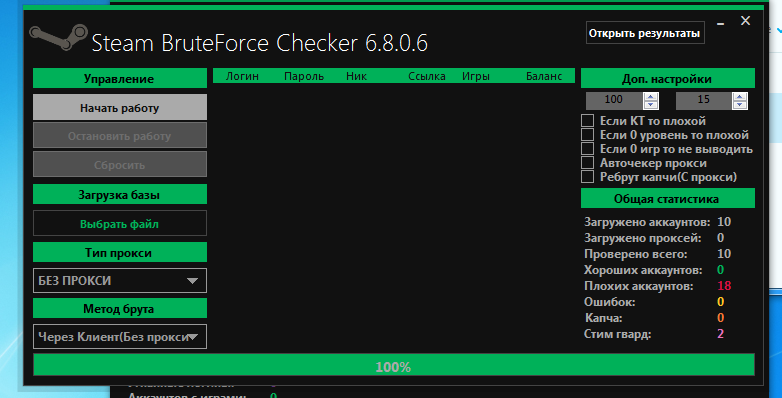Click the Стим гвард label
The width and height of the screenshot is (782, 398).
[617, 334]
